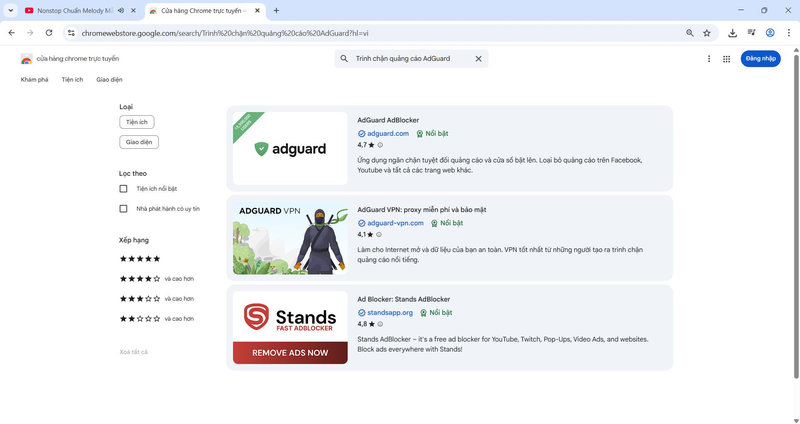Screen dimensions: 800x424
Task: Open the tab search dropdown arrow
Action: 11,10
